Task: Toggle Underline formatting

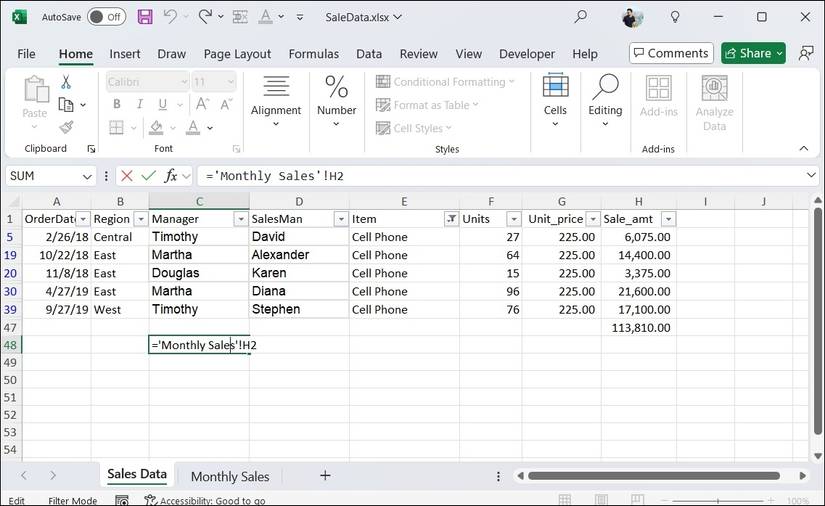Action: pyautogui.click(x=163, y=104)
